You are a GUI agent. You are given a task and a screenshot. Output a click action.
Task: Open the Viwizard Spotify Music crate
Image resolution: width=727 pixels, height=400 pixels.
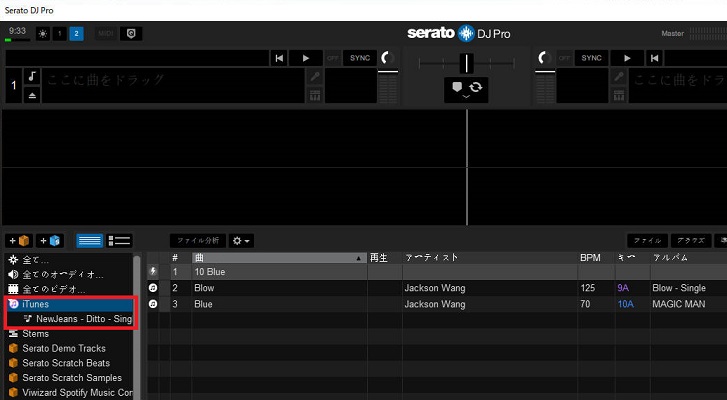tap(70, 393)
